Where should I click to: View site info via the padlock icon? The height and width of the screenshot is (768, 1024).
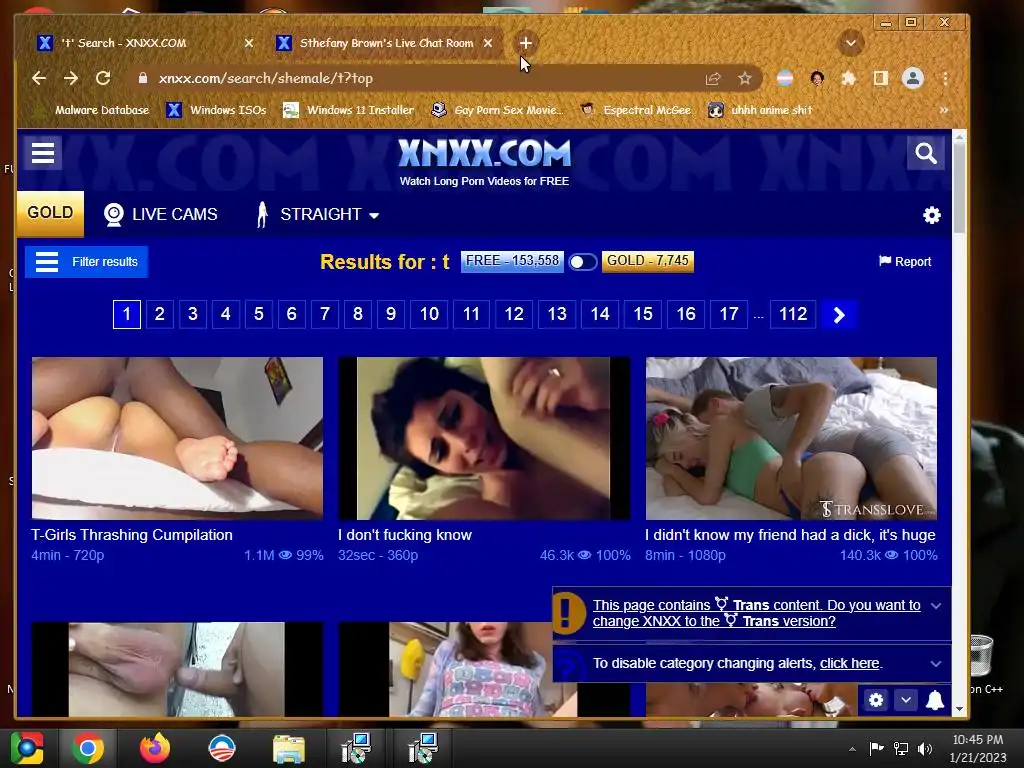142,78
